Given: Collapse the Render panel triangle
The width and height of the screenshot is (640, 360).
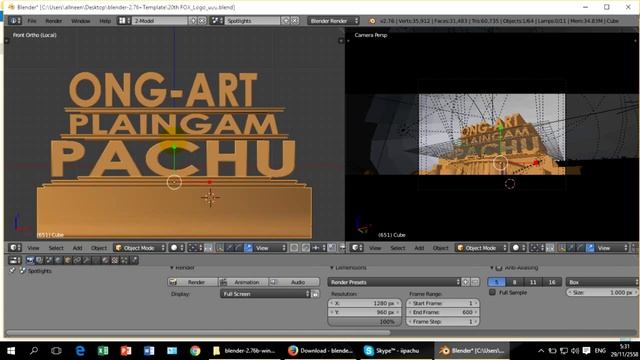Looking at the screenshot, I should pyautogui.click(x=171, y=268).
